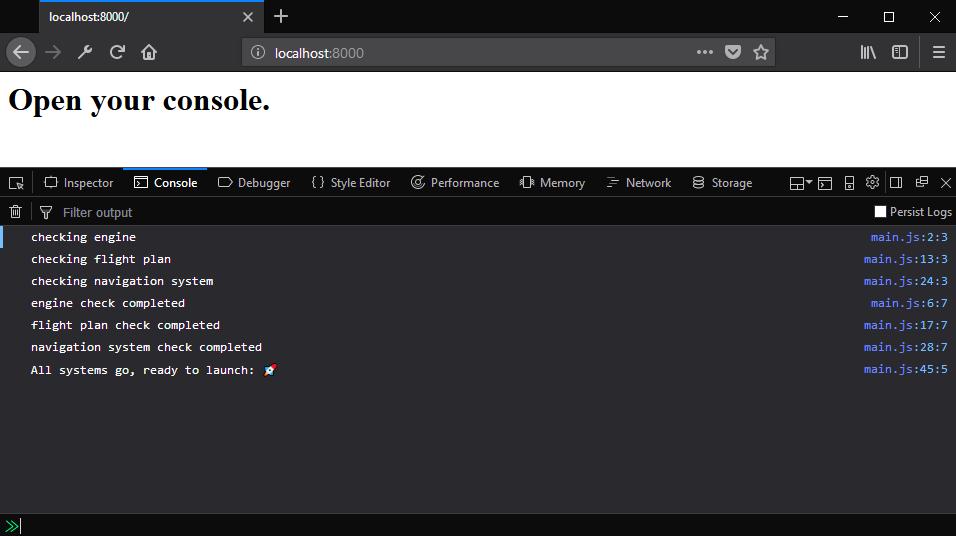Select 'engine check completed' log message
956x536 pixels.
click(108, 303)
